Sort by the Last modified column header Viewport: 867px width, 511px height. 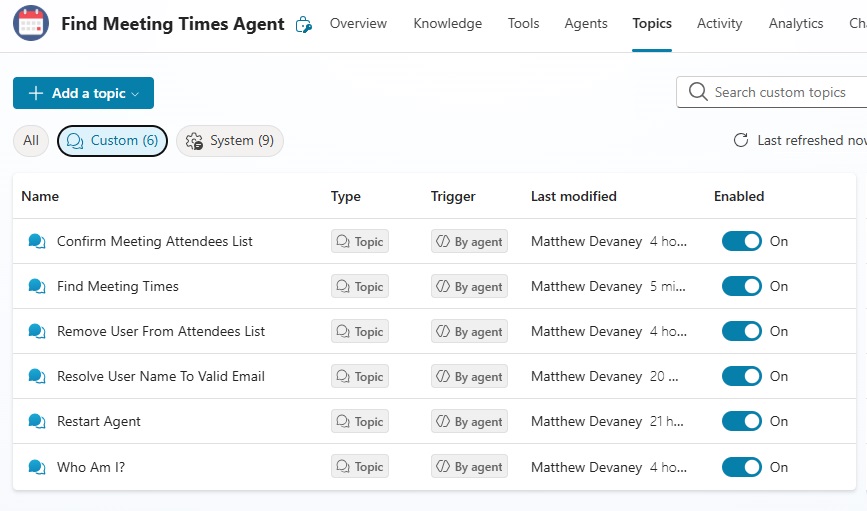[573, 196]
